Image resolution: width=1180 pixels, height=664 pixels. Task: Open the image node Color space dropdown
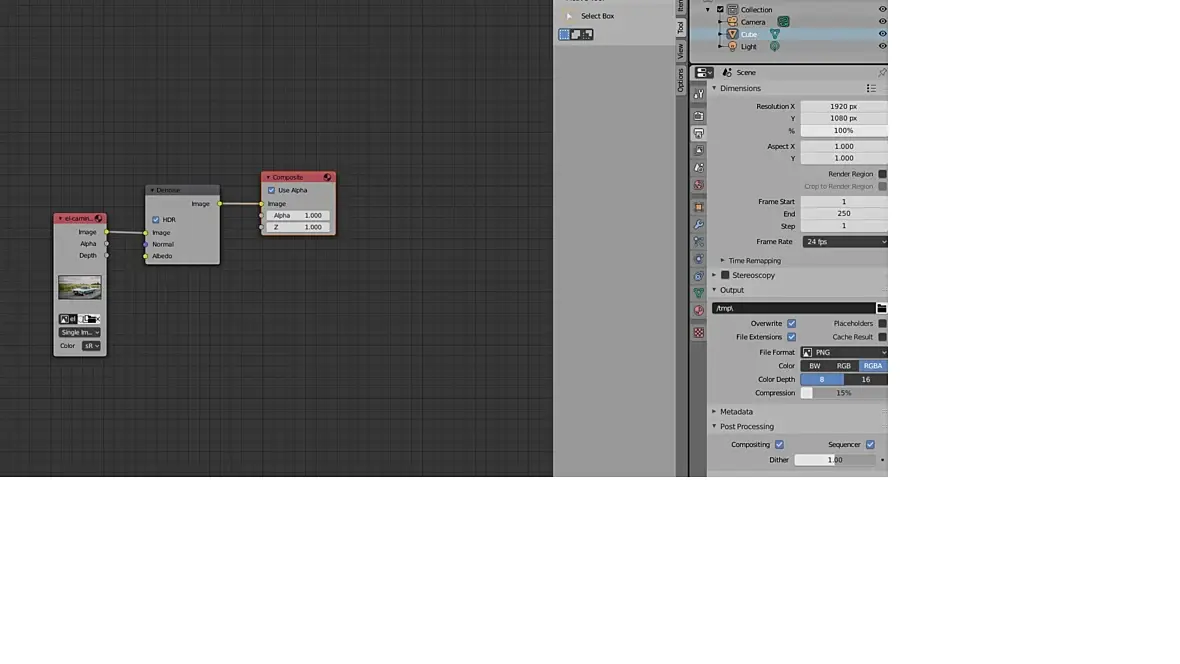point(91,346)
